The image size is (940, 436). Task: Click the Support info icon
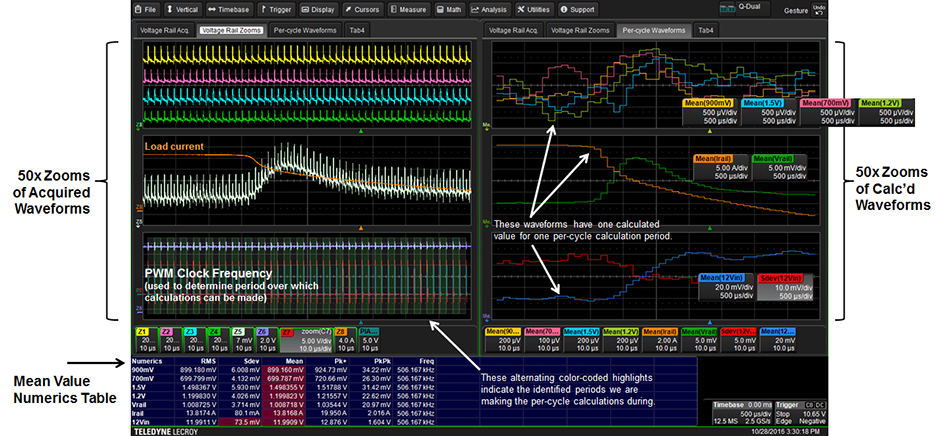point(564,9)
